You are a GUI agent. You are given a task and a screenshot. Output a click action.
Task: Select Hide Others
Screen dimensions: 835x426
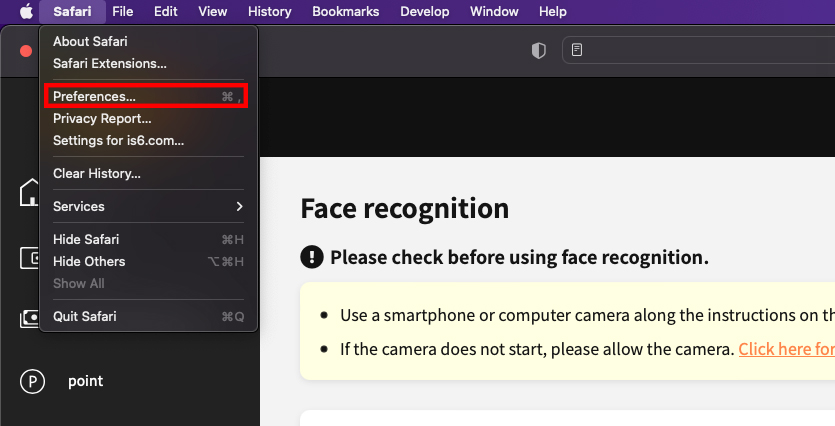point(148,261)
